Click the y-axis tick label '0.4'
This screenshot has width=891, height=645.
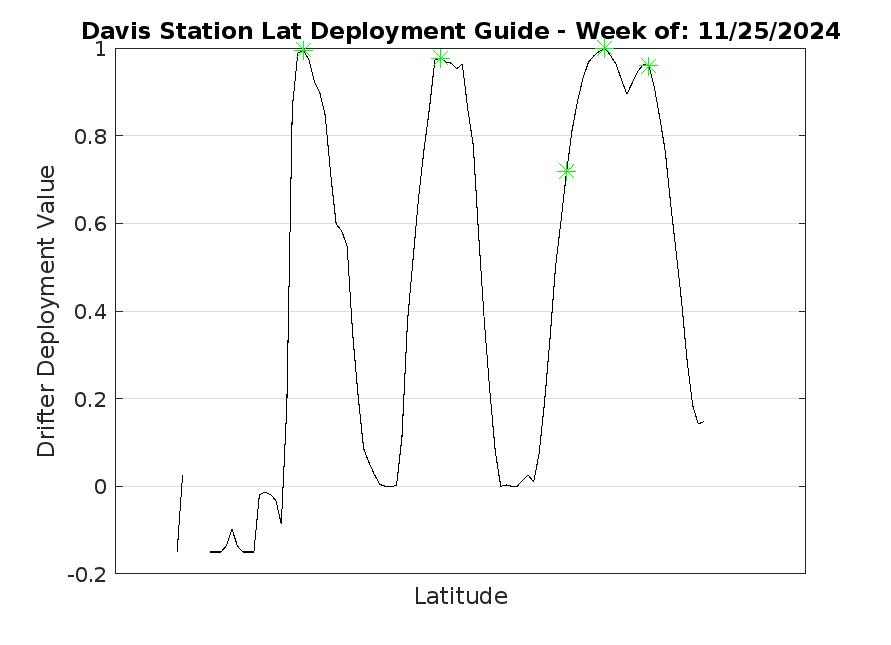(x=90, y=311)
